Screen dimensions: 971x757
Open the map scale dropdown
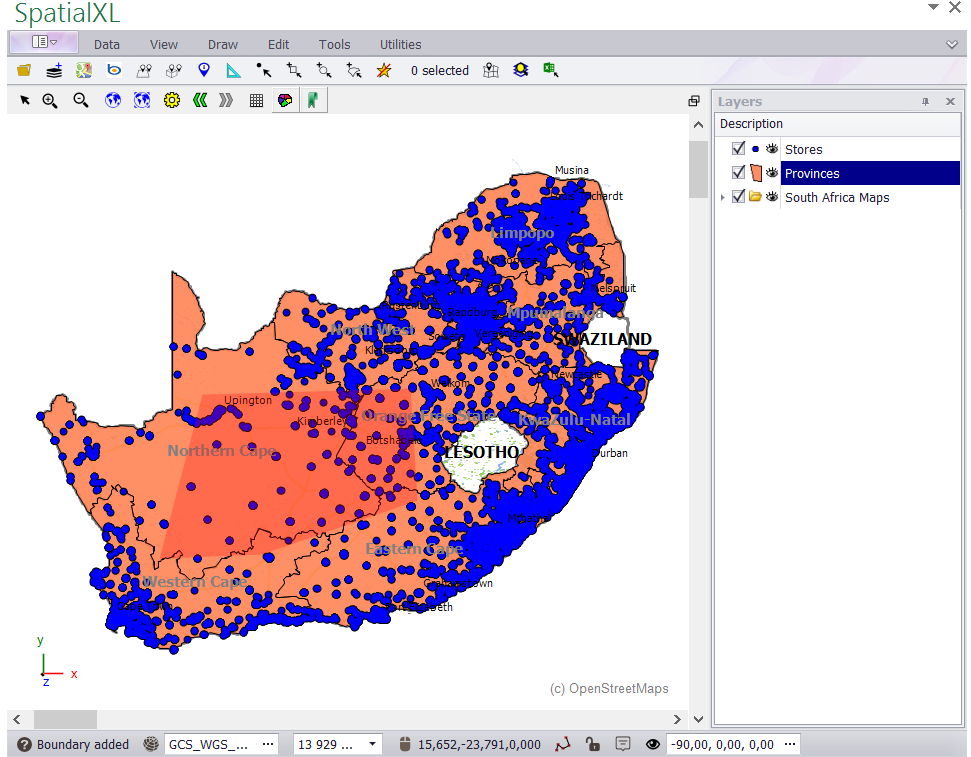point(374,744)
